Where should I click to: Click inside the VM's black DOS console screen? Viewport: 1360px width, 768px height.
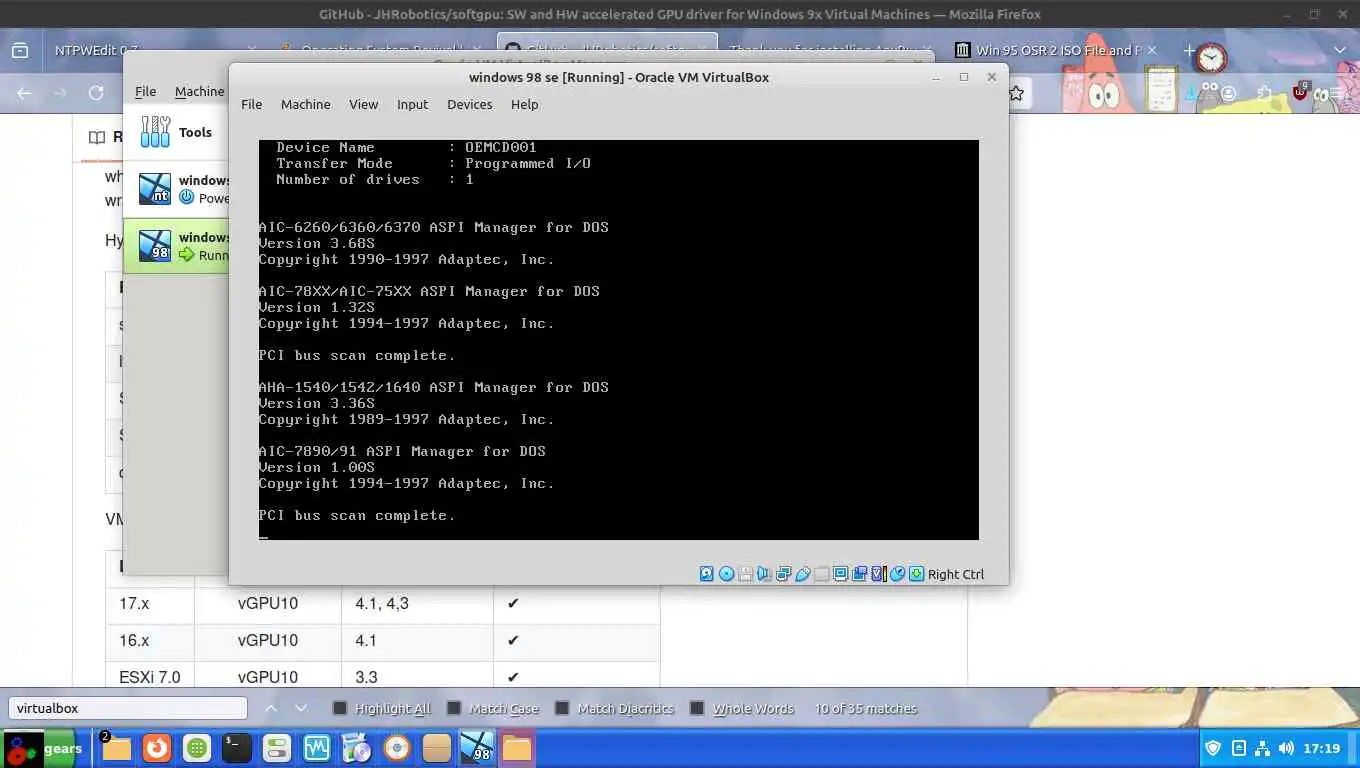coord(618,340)
